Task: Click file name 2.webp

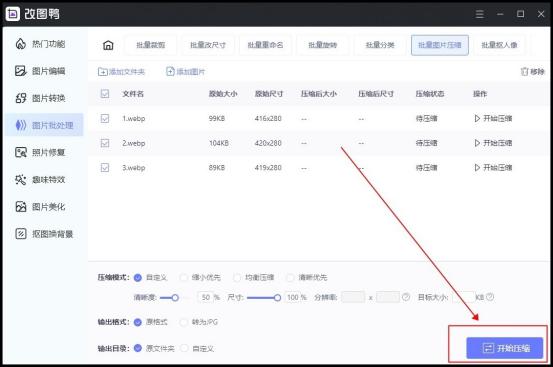Action: pos(134,143)
